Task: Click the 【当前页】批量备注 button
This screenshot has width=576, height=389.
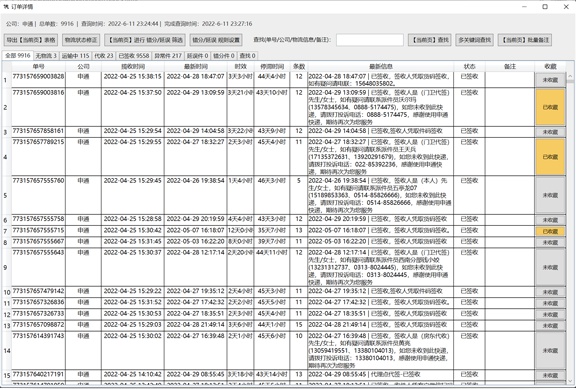Action: [525, 40]
